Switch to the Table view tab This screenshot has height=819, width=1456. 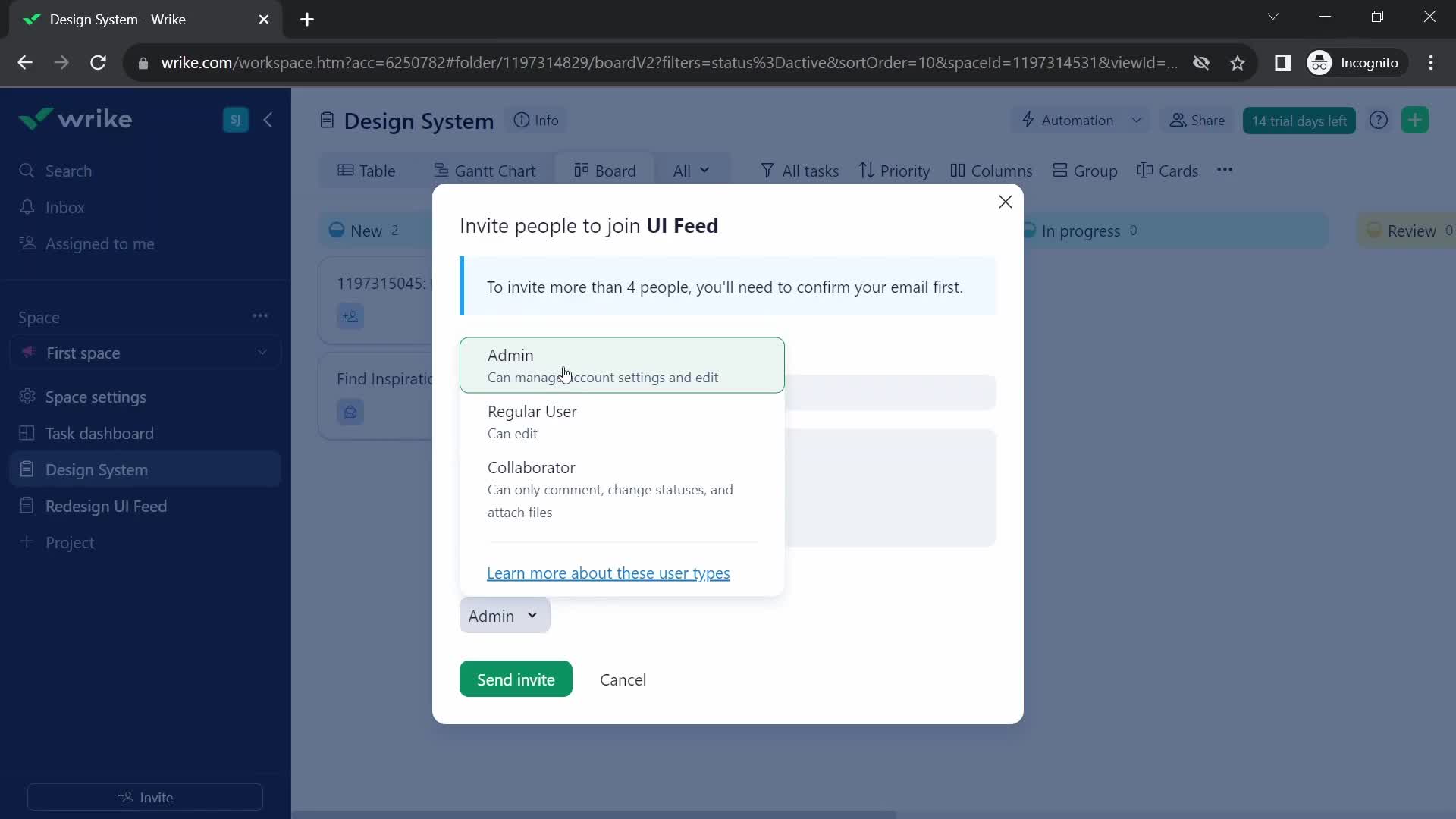click(366, 171)
